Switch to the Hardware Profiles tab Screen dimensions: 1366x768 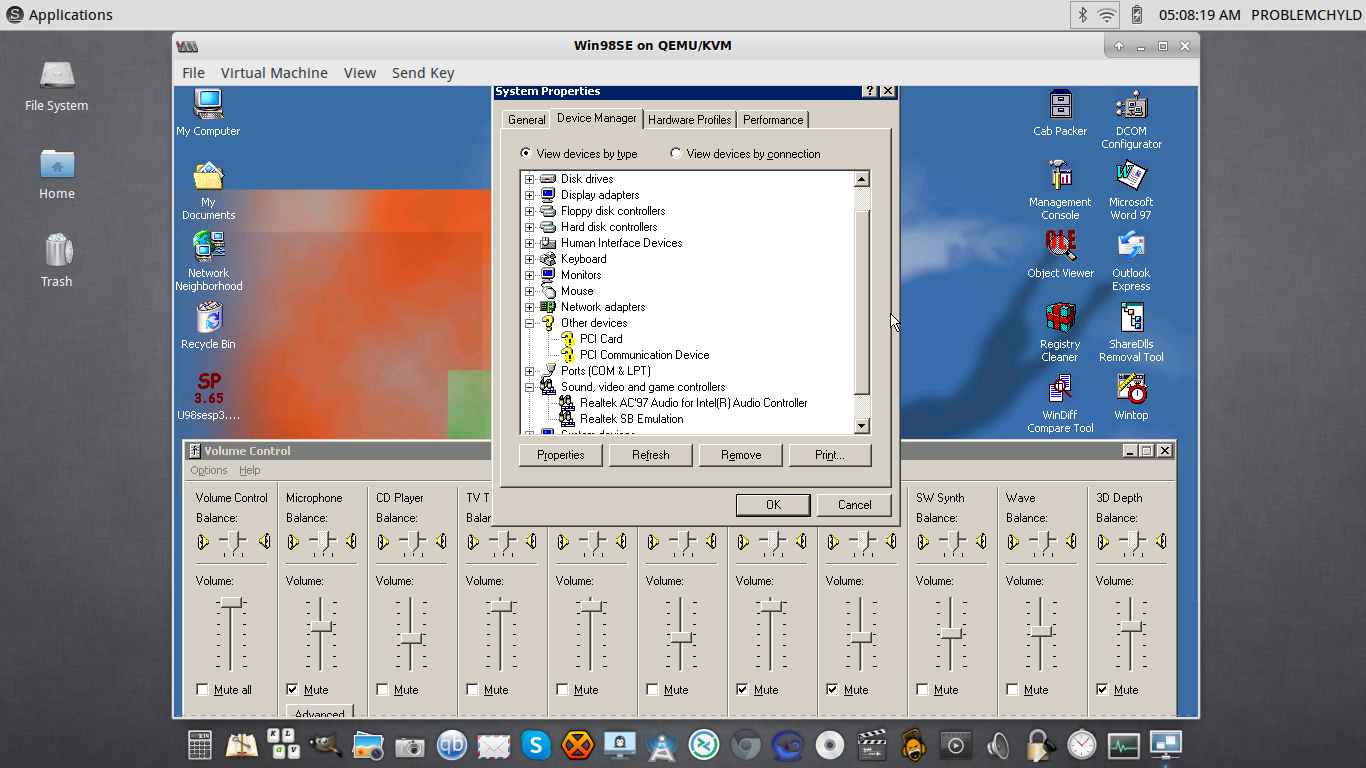point(690,120)
